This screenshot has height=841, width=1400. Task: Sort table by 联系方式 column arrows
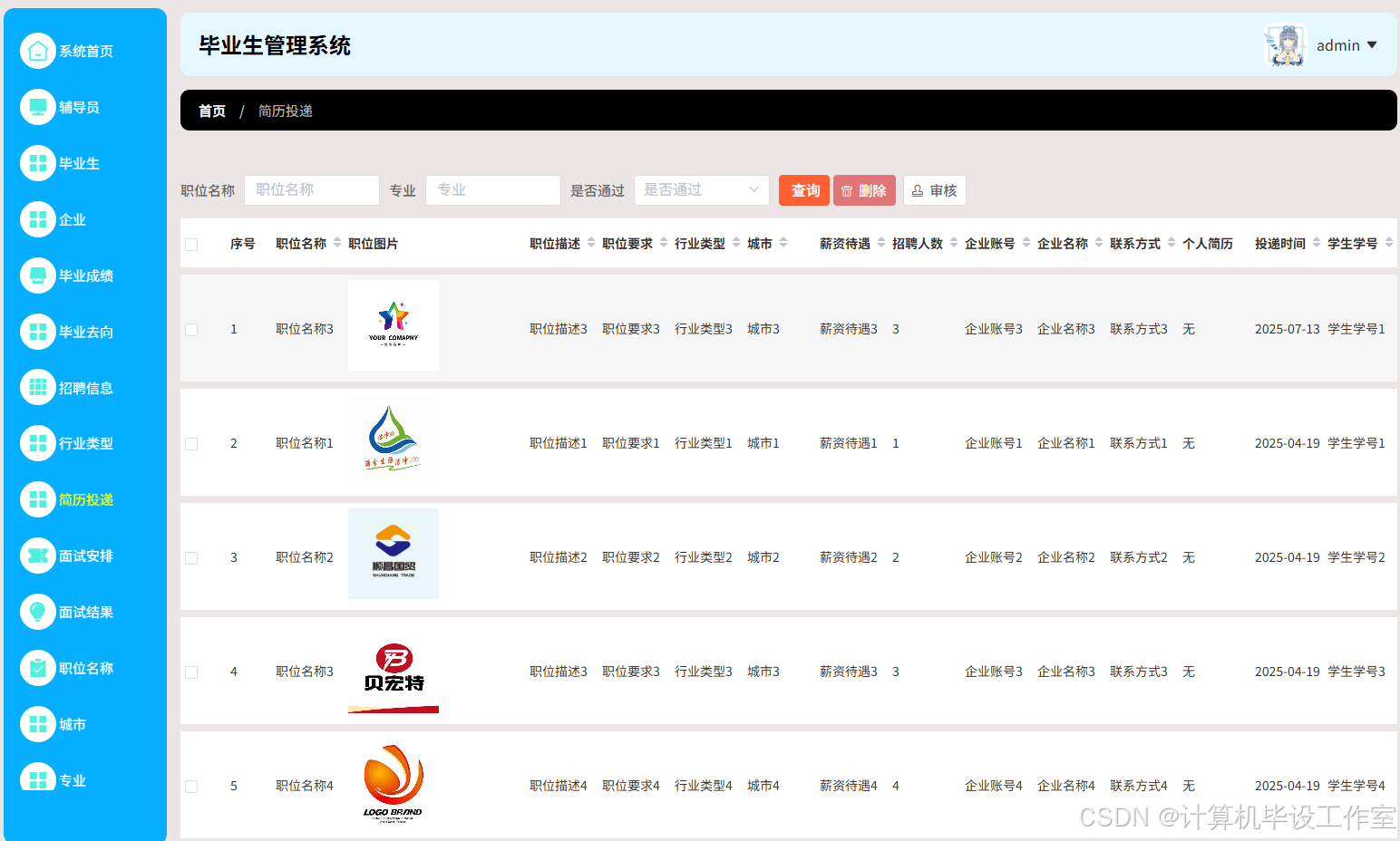pyautogui.click(x=1172, y=243)
